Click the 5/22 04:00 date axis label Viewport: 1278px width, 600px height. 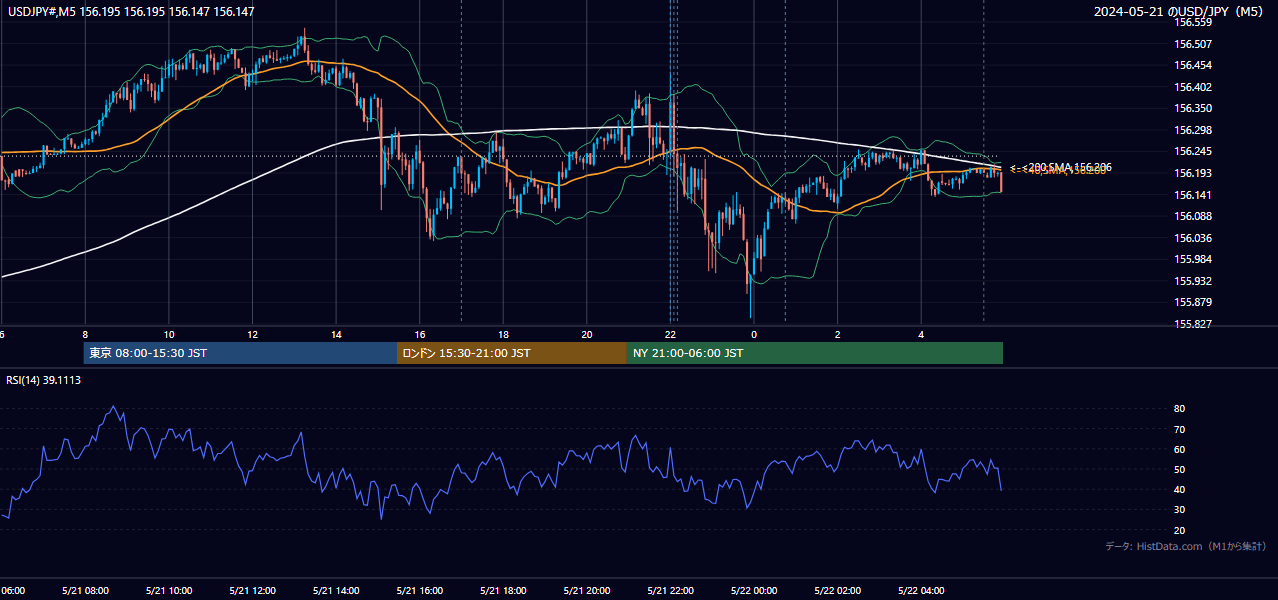click(x=922, y=590)
